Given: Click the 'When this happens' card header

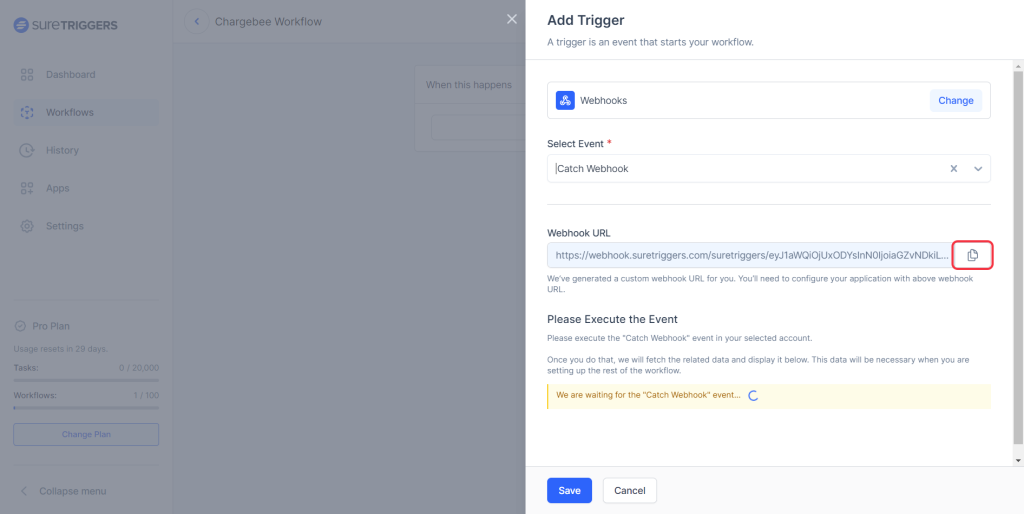Looking at the screenshot, I should (470, 84).
